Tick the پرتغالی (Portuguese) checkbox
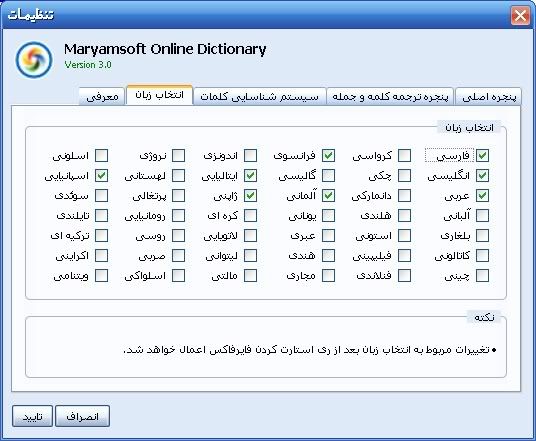The width and height of the screenshot is (536, 441). pos(178,196)
